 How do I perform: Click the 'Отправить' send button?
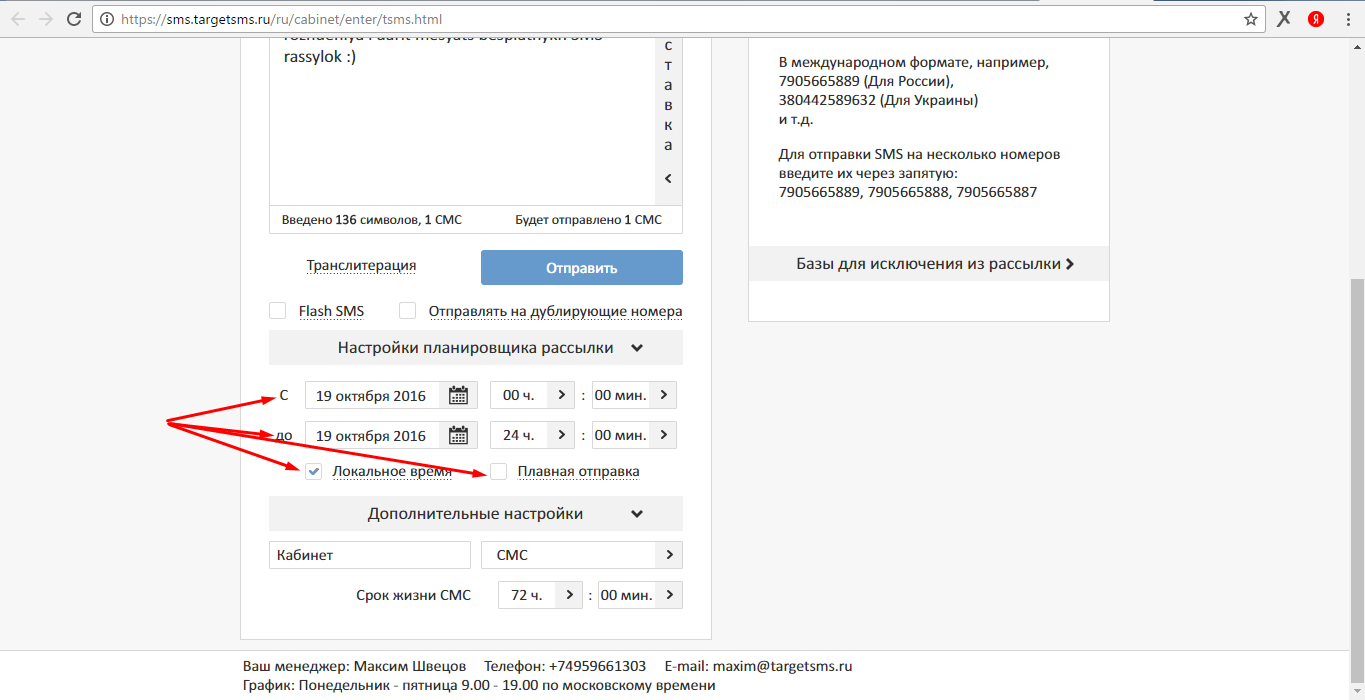click(x=582, y=268)
